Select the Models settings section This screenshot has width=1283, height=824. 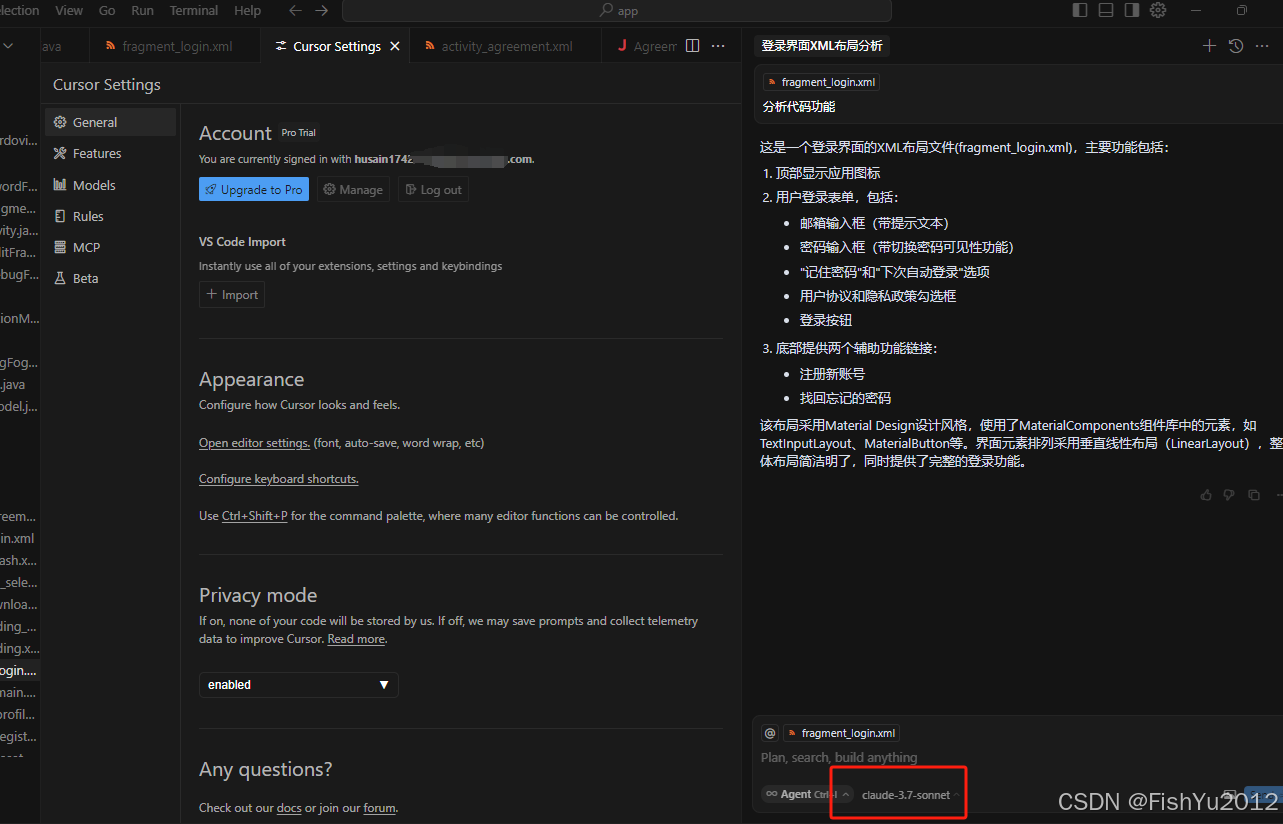110,185
